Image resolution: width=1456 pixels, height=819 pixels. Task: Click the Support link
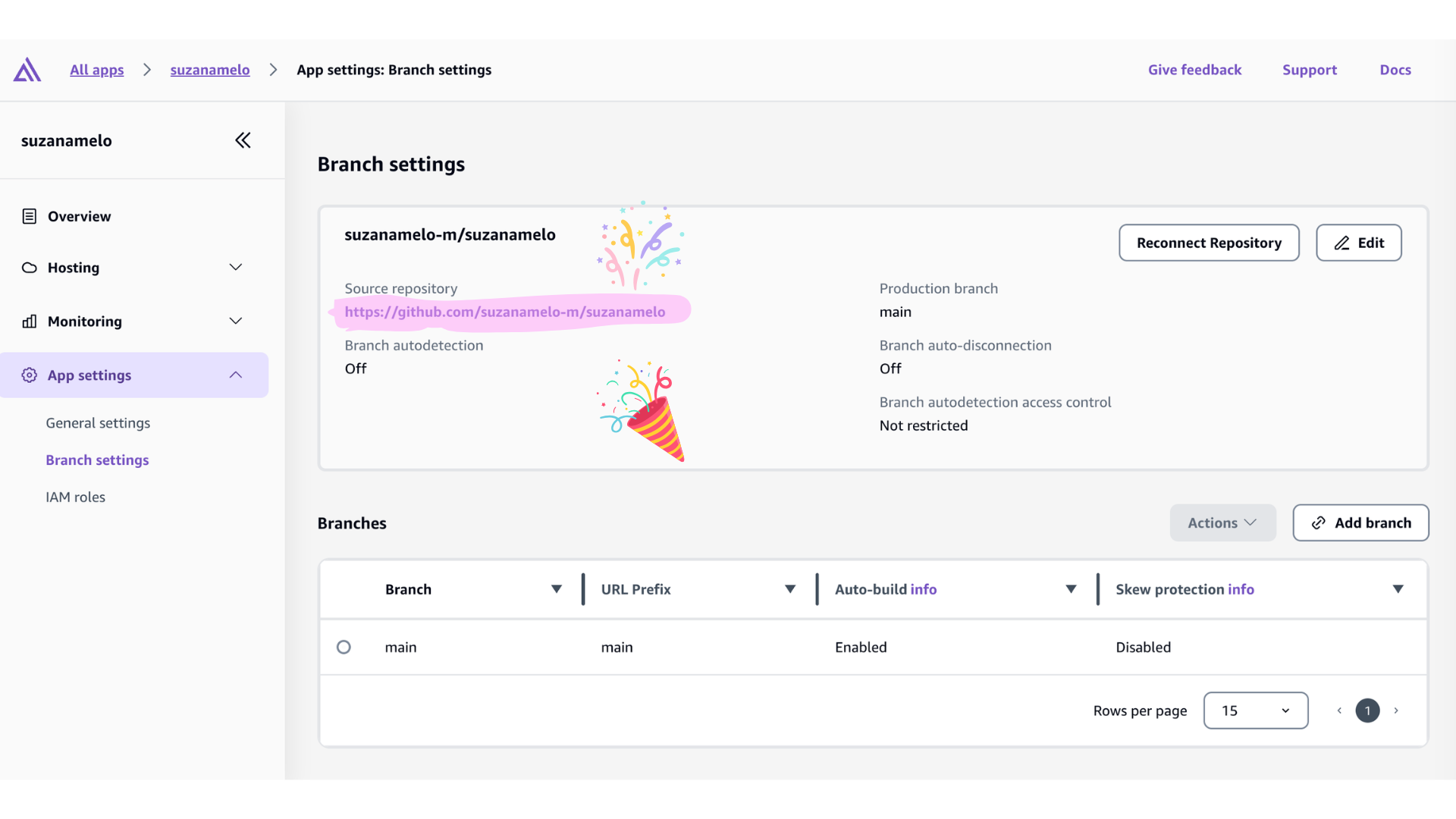pos(1310,70)
